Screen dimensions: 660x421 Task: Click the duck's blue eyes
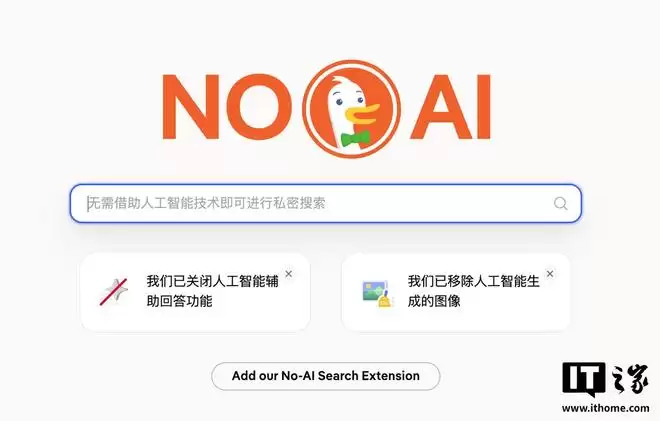(349, 101)
